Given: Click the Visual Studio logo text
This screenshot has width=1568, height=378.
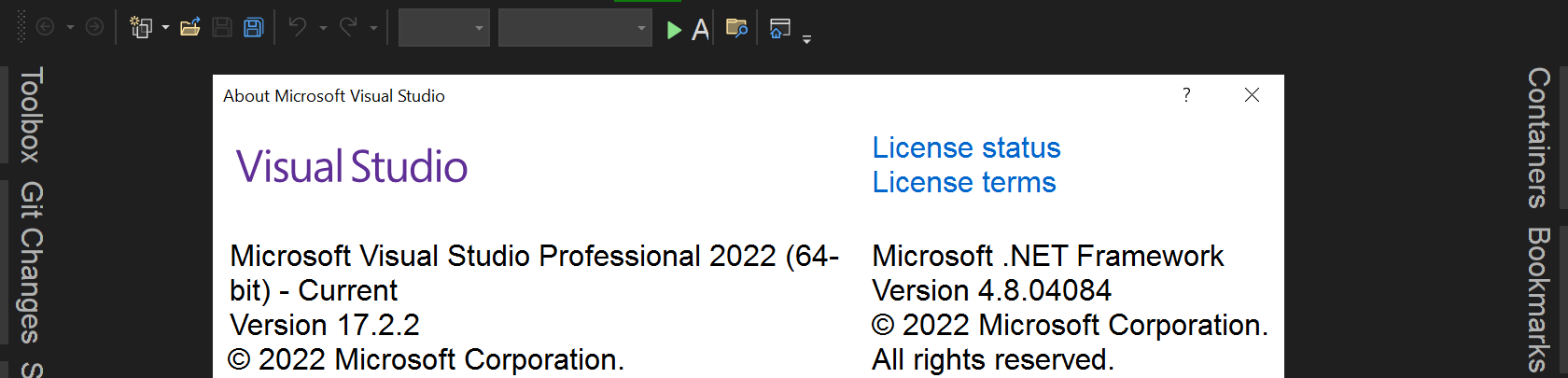Looking at the screenshot, I should tap(352, 166).
